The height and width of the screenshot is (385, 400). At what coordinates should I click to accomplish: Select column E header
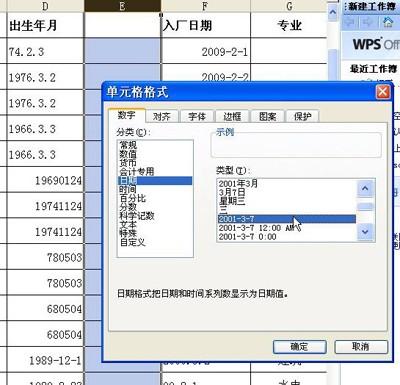pyautogui.click(x=122, y=6)
